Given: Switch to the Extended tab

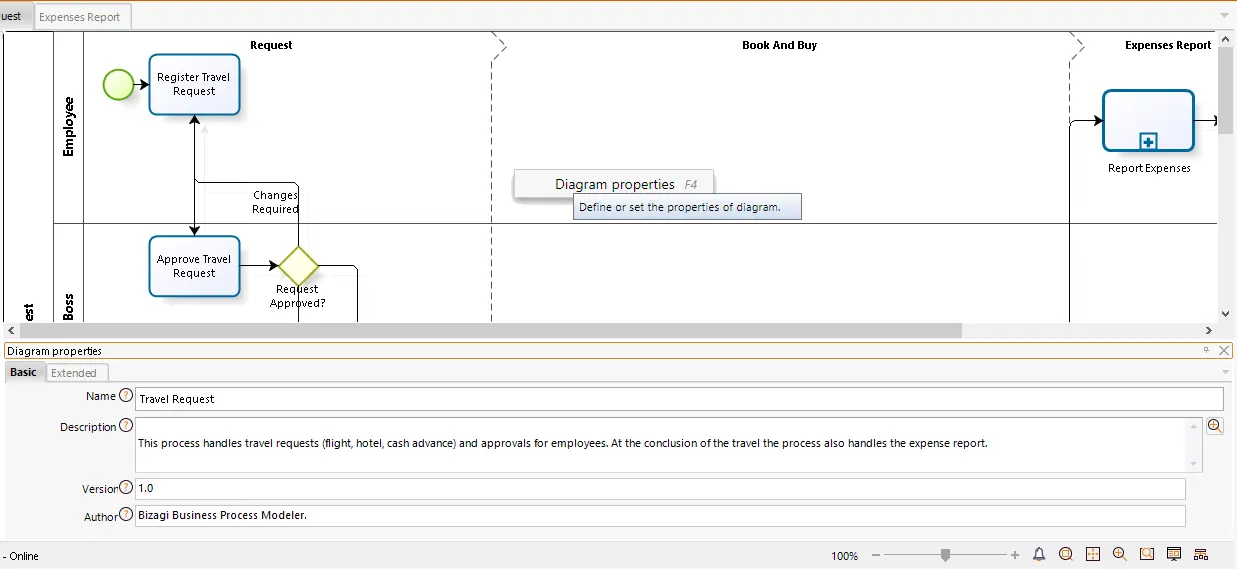Looking at the screenshot, I should coord(74,373).
